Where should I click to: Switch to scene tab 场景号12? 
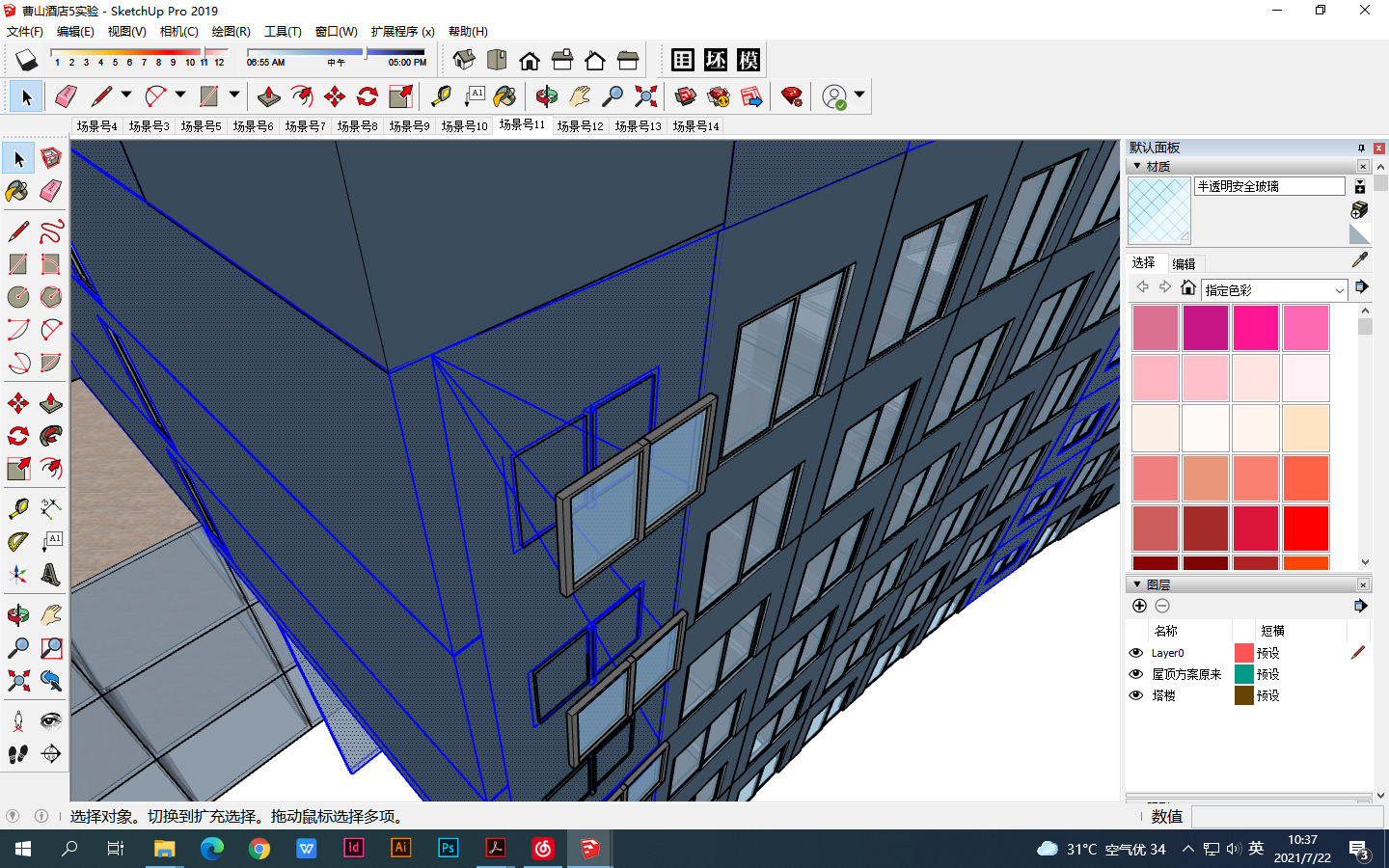pyautogui.click(x=580, y=126)
